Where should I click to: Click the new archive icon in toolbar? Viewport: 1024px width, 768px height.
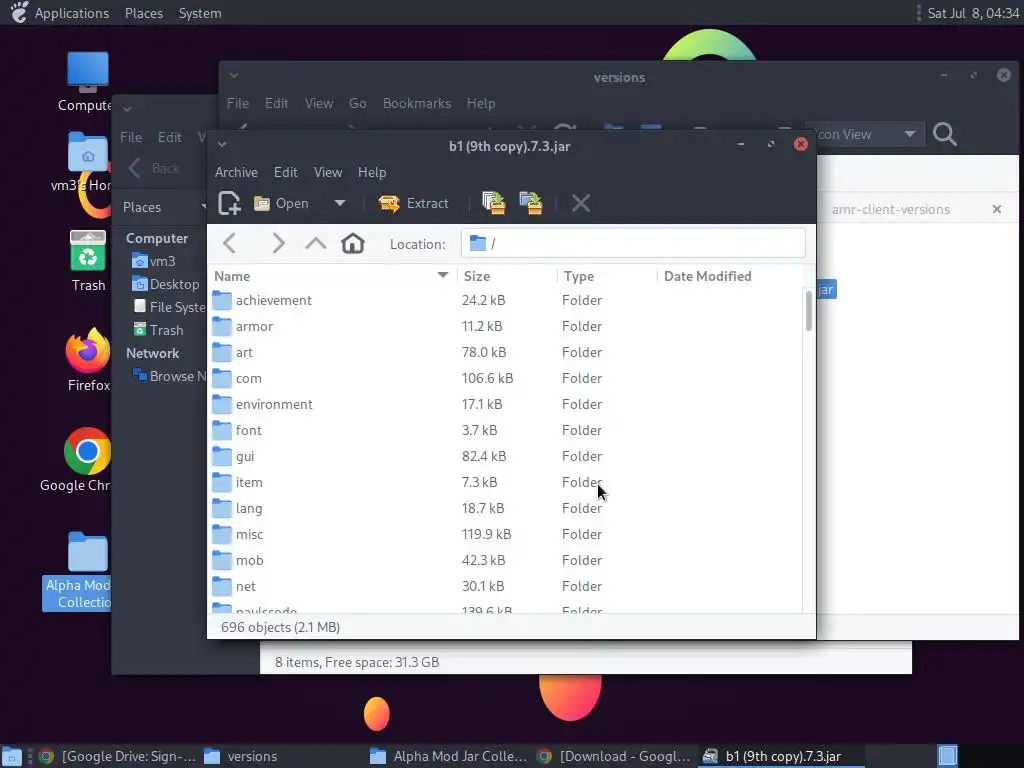[x=229, y=203]
